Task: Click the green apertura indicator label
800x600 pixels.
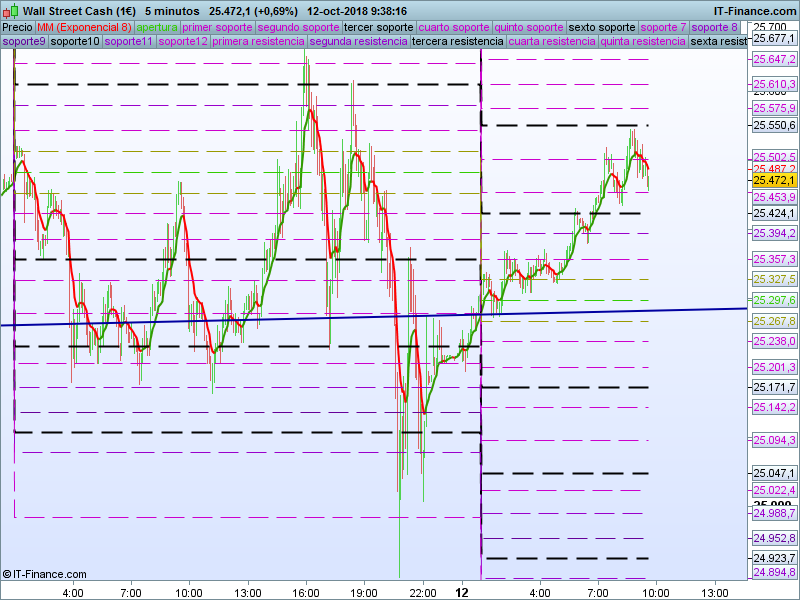Action: [x=157, y=27]
